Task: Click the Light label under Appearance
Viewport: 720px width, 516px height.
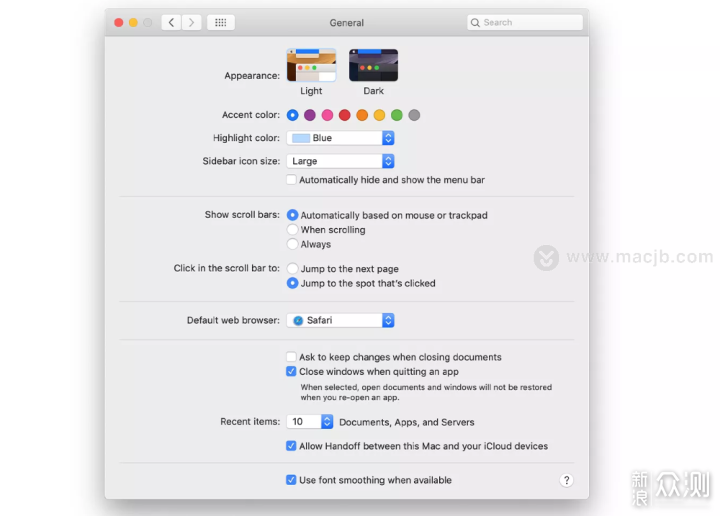Action: (311, 91)
